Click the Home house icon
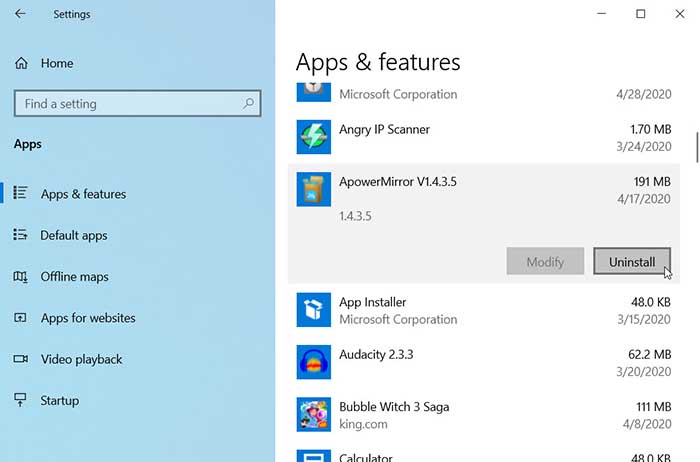The image size is (700, 462). pyautogui.click(x=21, y=63)
